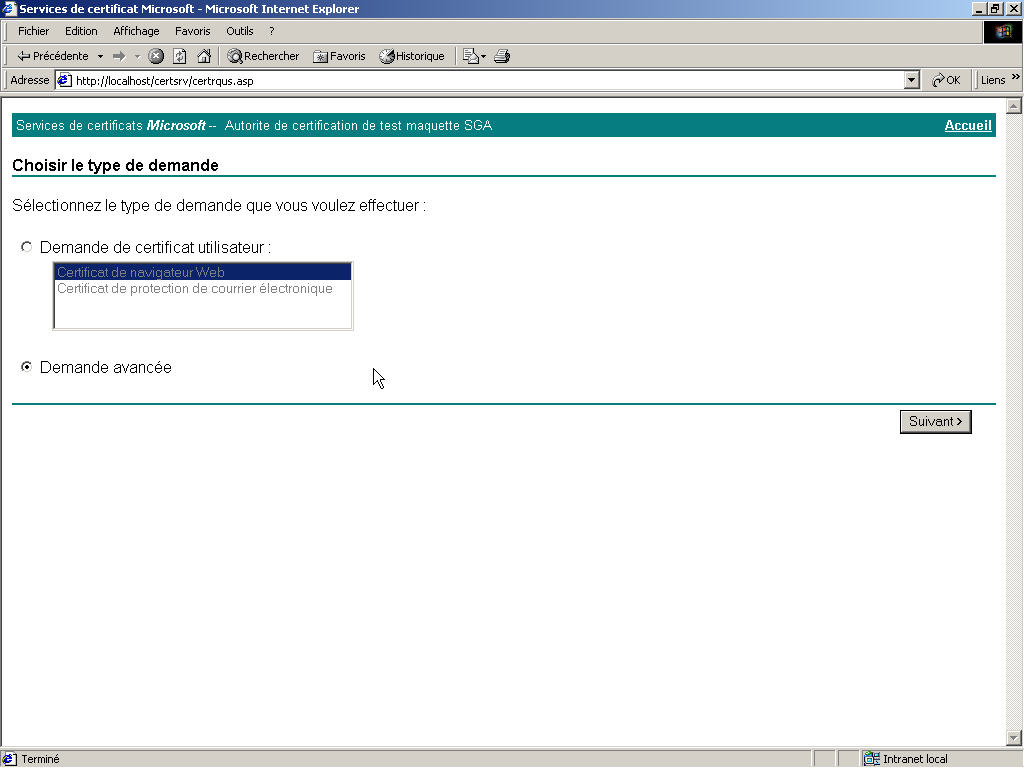Choose Certificat de navigateur Web list item
This screenshot has height=768, width=1024.
coord(202,272)
